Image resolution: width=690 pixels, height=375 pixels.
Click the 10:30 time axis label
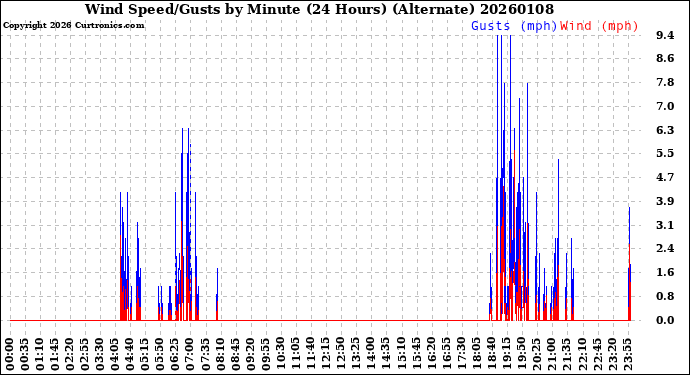281,355
